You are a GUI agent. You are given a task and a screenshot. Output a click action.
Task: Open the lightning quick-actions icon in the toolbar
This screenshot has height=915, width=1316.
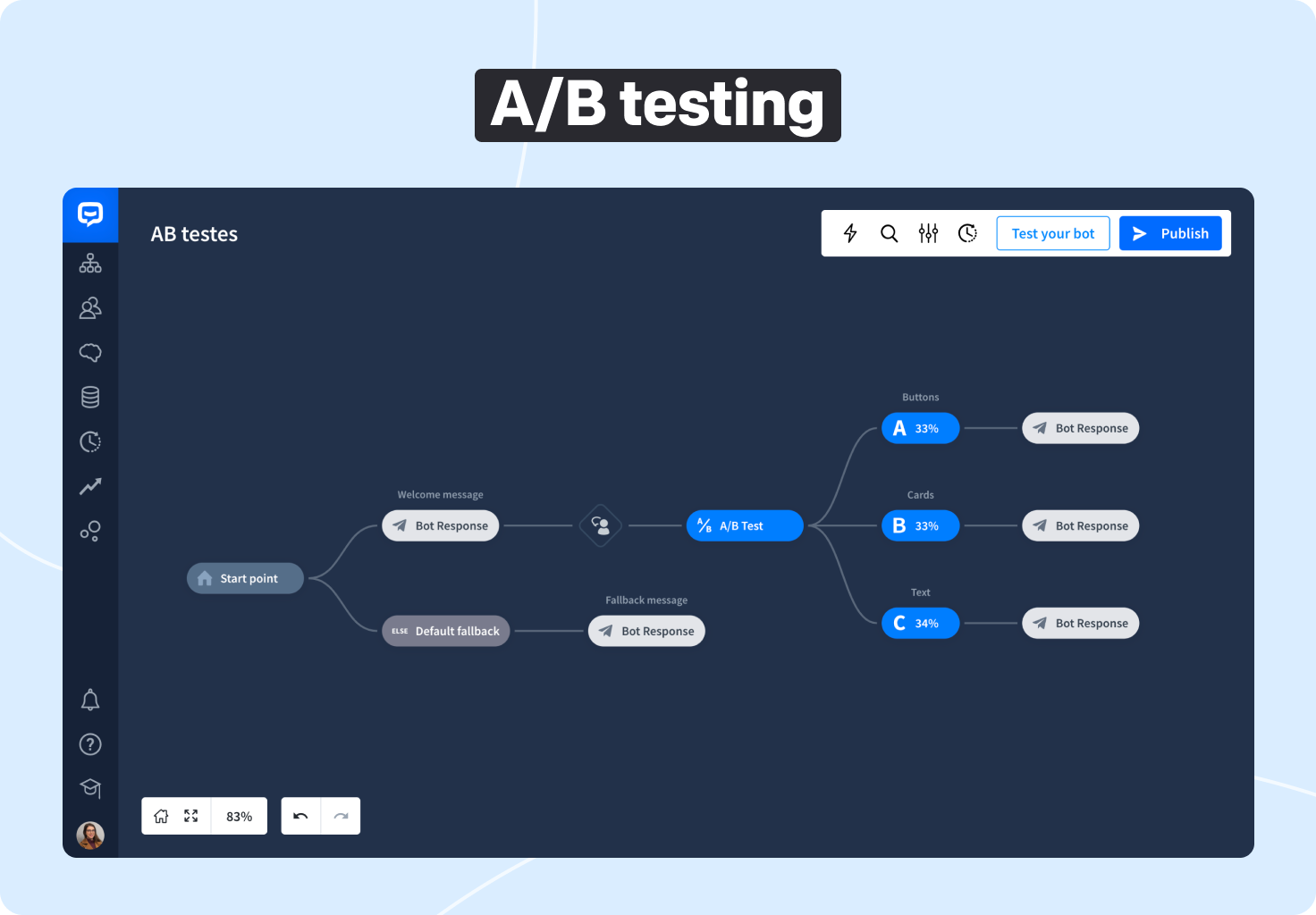point(849,233)
